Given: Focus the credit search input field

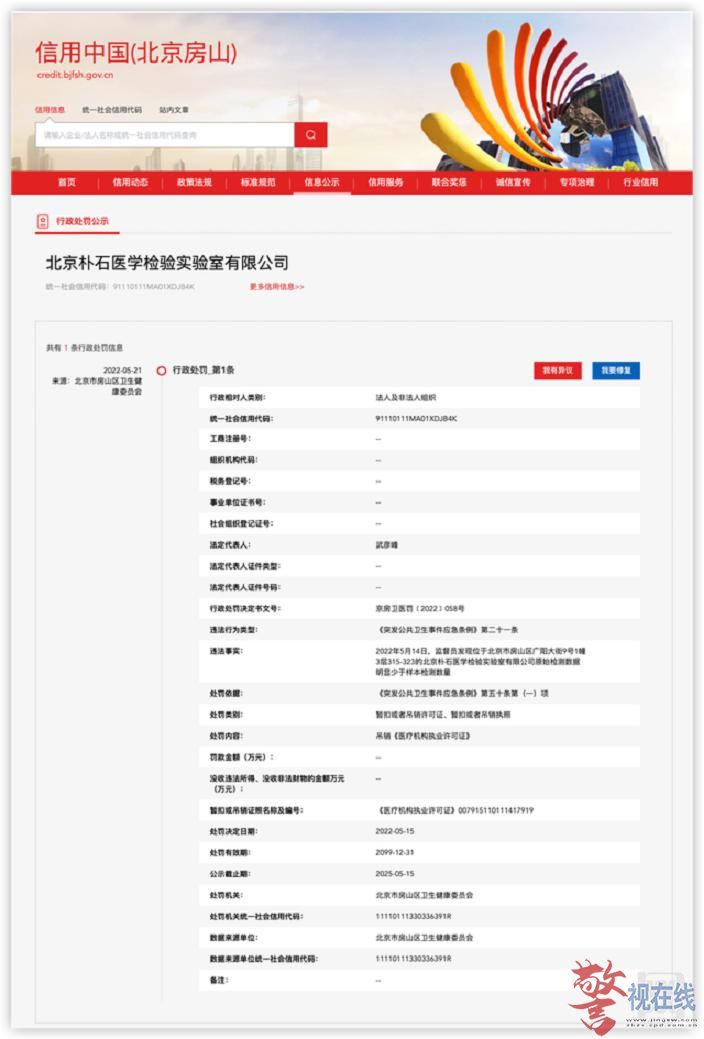Looking at the screenshot, I should tap(164, 135).
